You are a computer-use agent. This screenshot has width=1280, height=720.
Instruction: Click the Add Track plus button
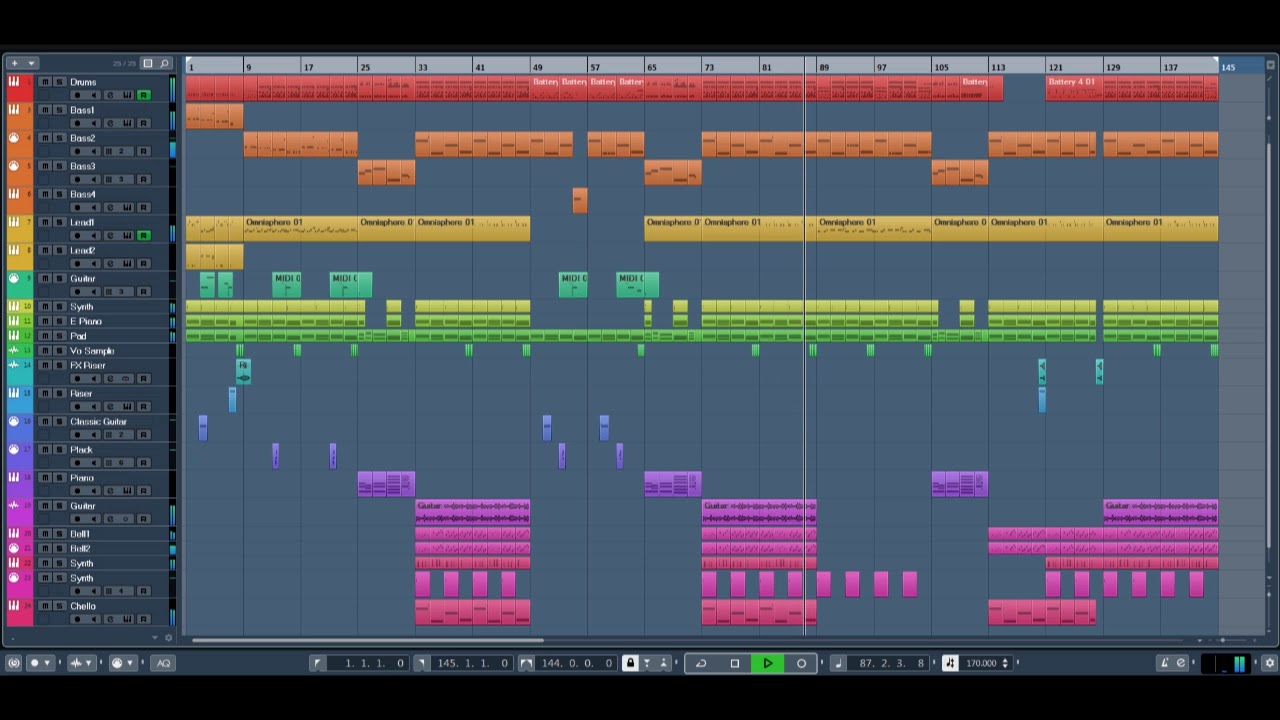pos(15,63)
